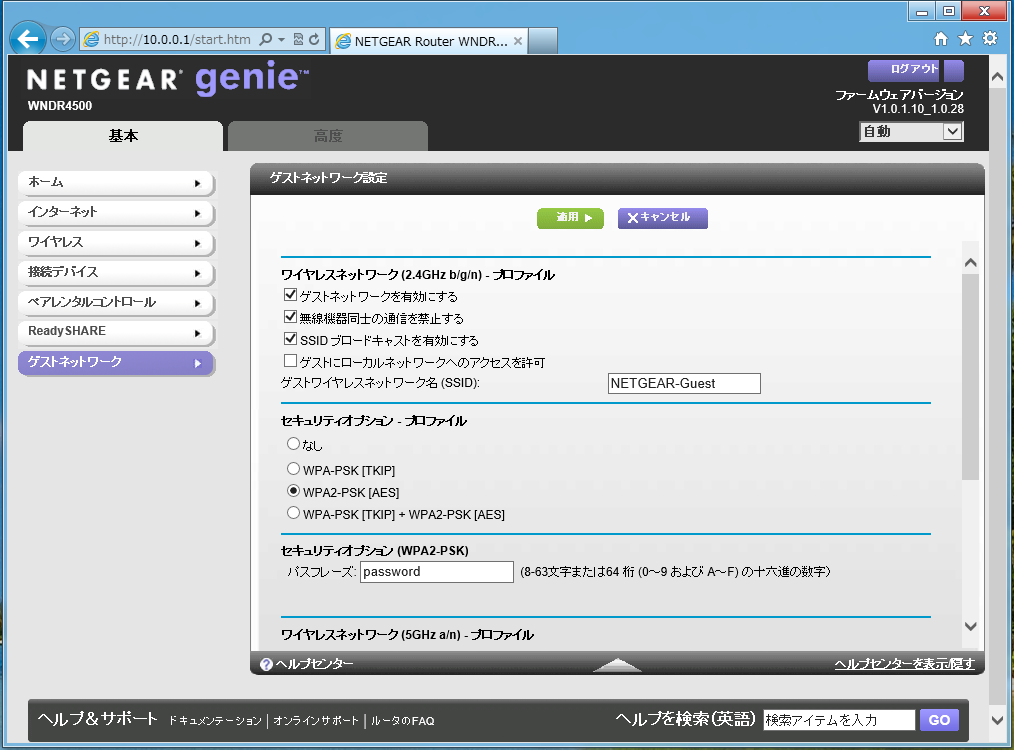
Task: Toggle SSID ブロードキャストを有効にする checkbox
Action: pos(291,339)
